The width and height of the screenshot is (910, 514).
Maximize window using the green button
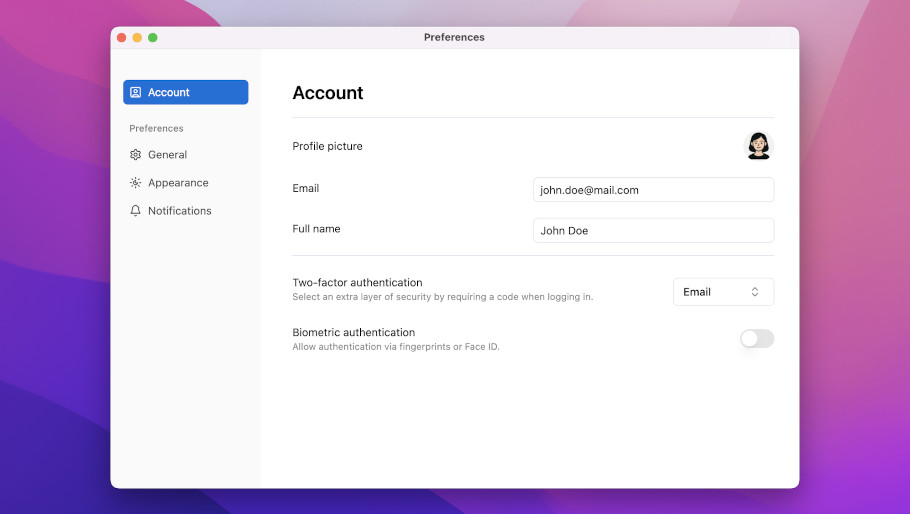point(153,37)
